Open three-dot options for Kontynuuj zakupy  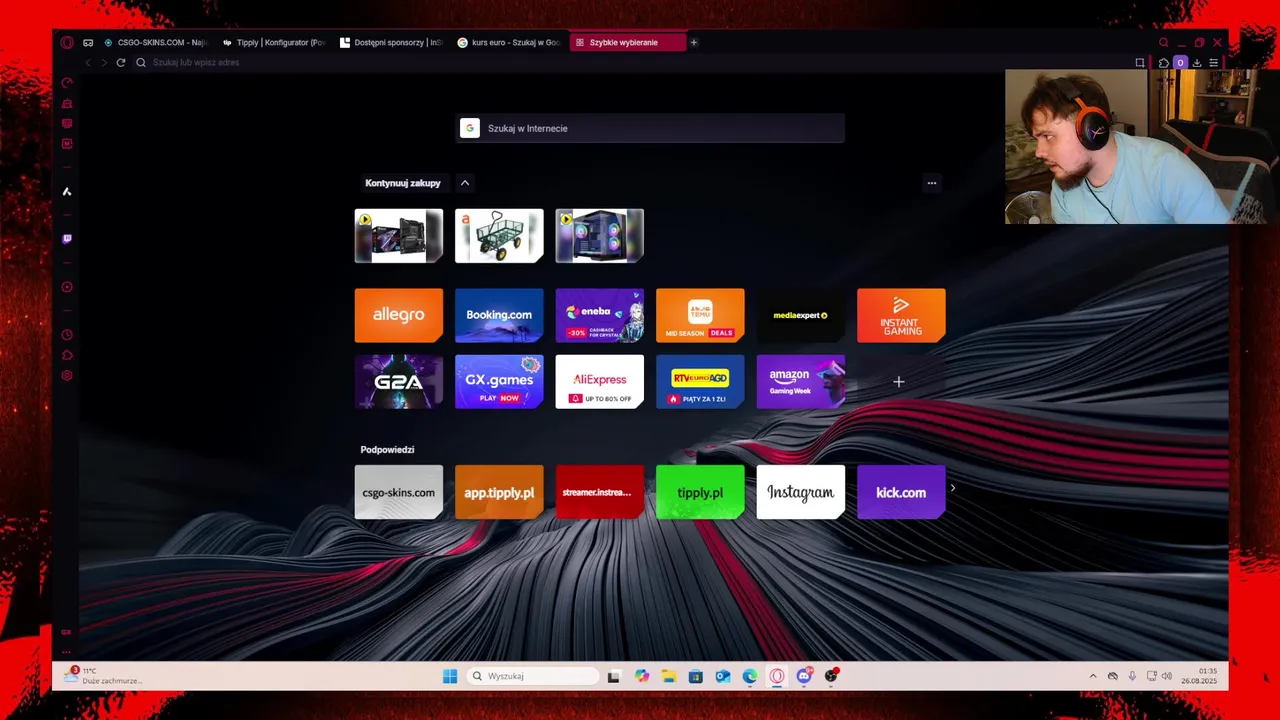pyautogui.click(x=932, y=183)
